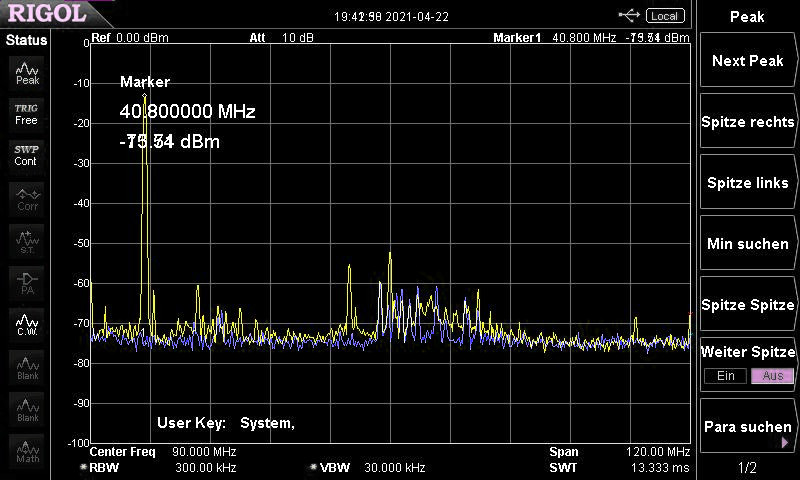Image resolution: width=800 pixels, height=480 pixels.
Task: Click the S.T. status icon
Action: pyautogui.click(x=27, y=241)
